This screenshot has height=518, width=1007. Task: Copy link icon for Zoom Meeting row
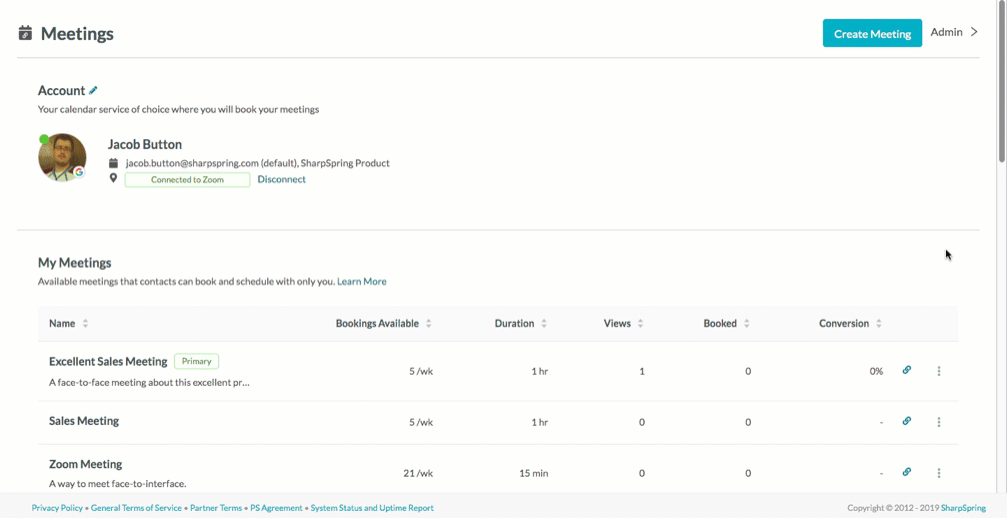[906, 472]
